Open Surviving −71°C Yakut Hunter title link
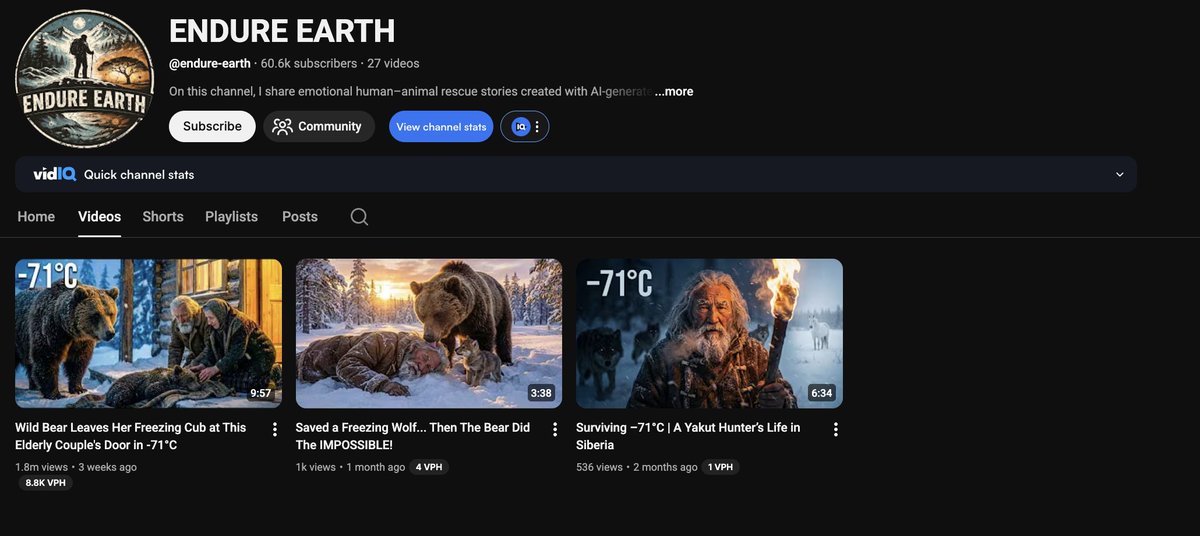This screenshot has width=1200, height=536. coord(688,436)
